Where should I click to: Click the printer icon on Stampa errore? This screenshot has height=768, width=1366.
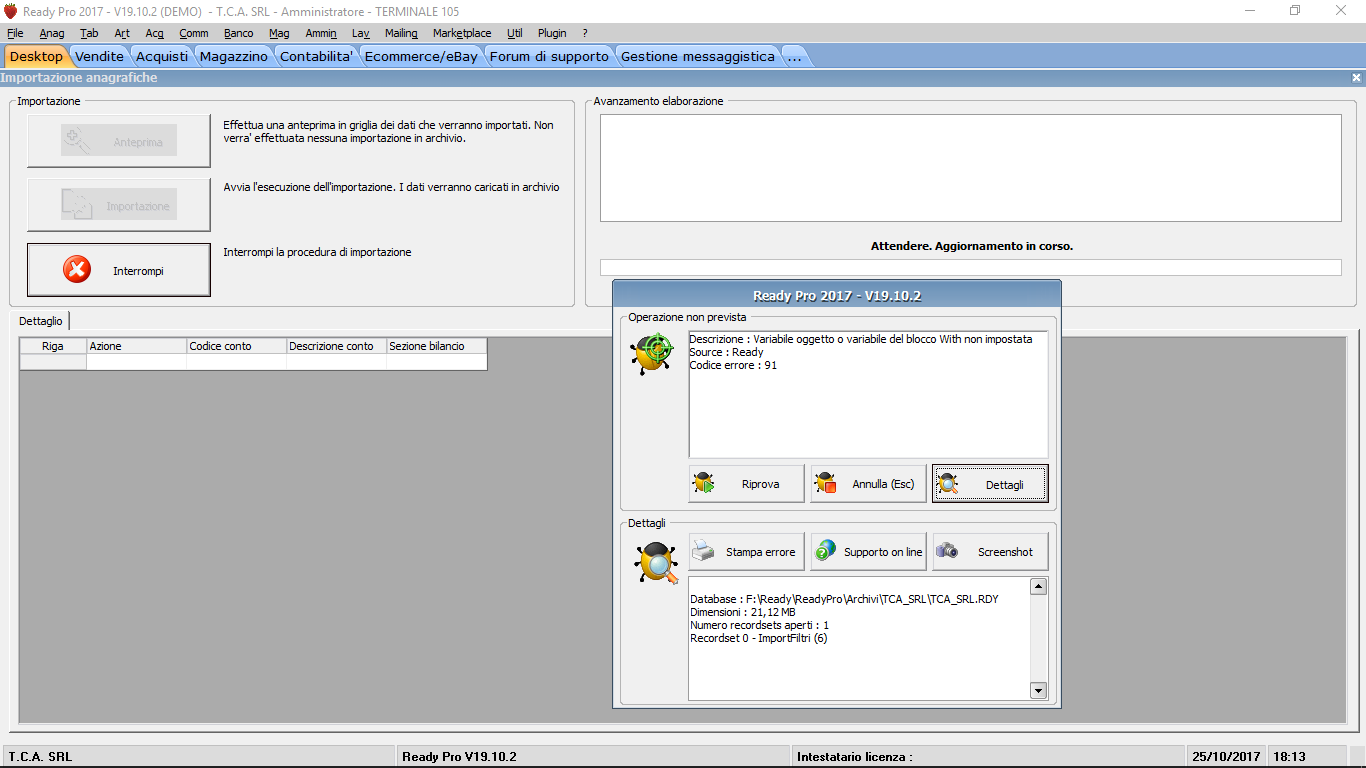(x=704, y=551)
